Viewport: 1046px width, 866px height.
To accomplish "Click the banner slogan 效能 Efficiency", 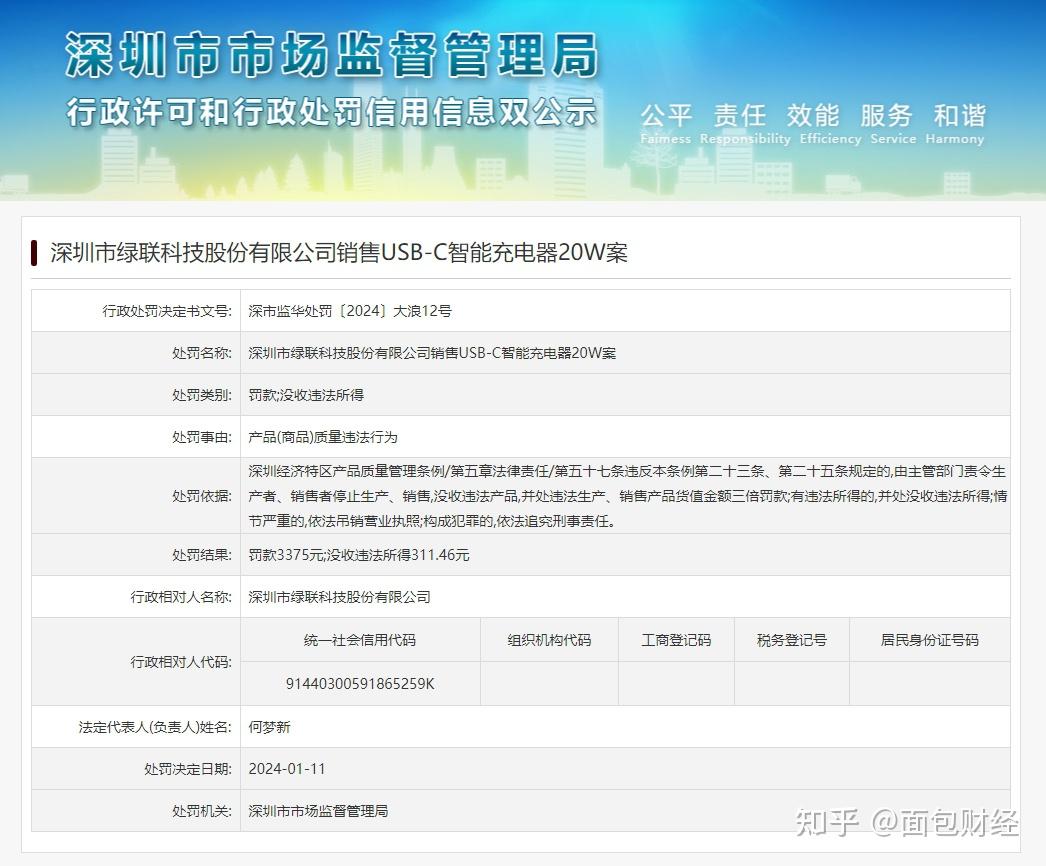I will tap(831, 124).
